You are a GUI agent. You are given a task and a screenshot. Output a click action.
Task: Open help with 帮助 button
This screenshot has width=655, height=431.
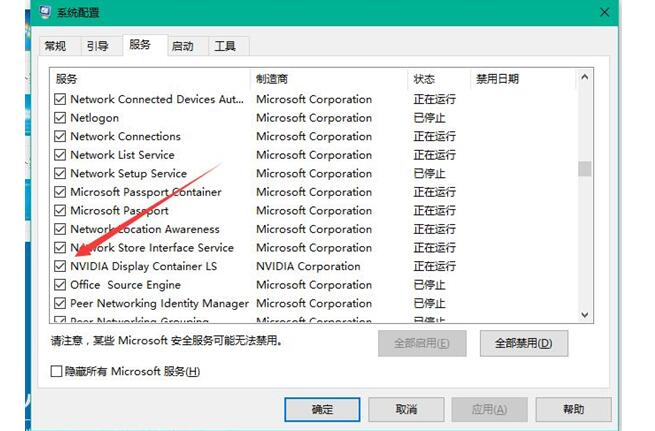[x=574, y=409]
